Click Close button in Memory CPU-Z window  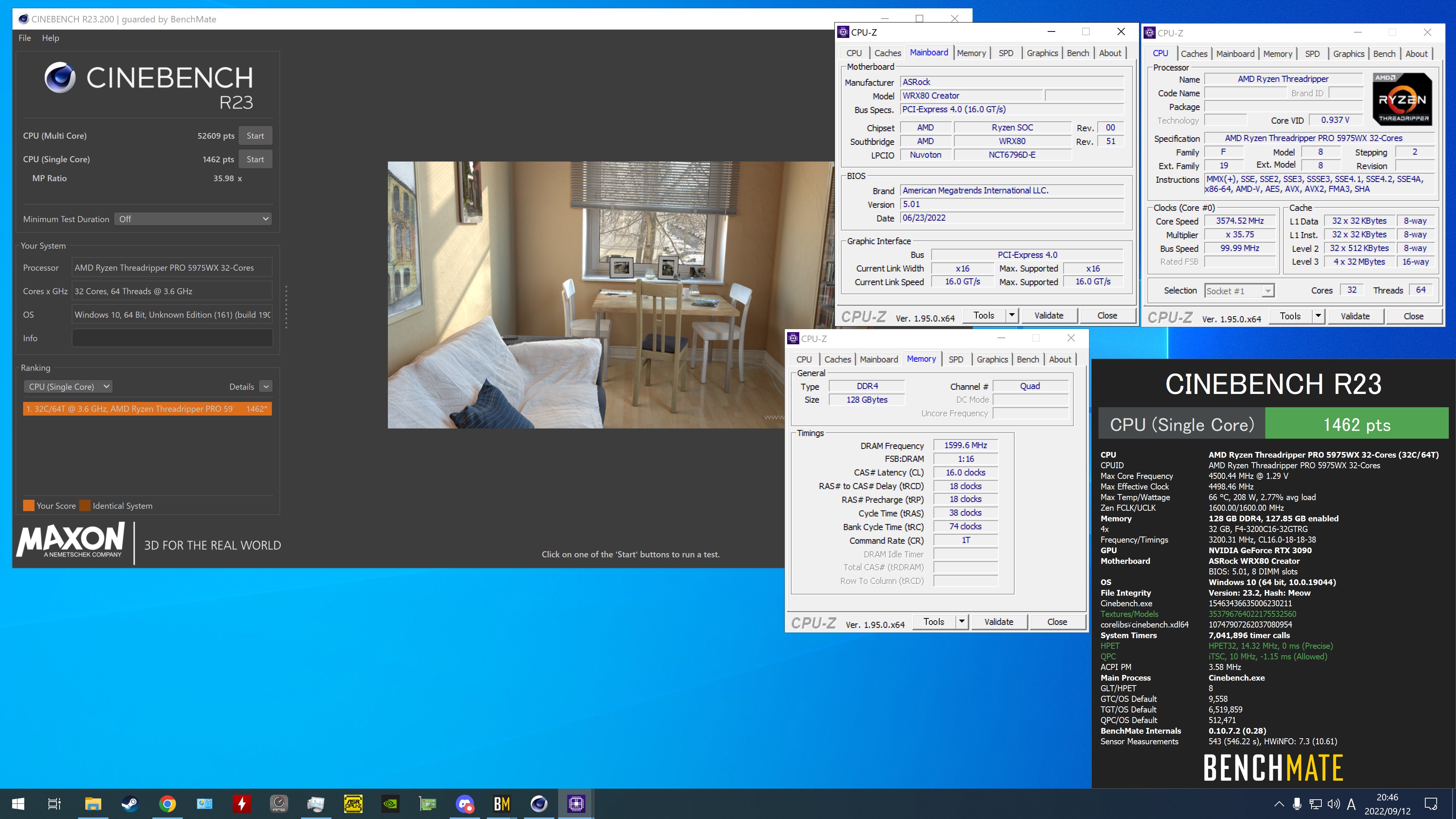[1057, 622]
